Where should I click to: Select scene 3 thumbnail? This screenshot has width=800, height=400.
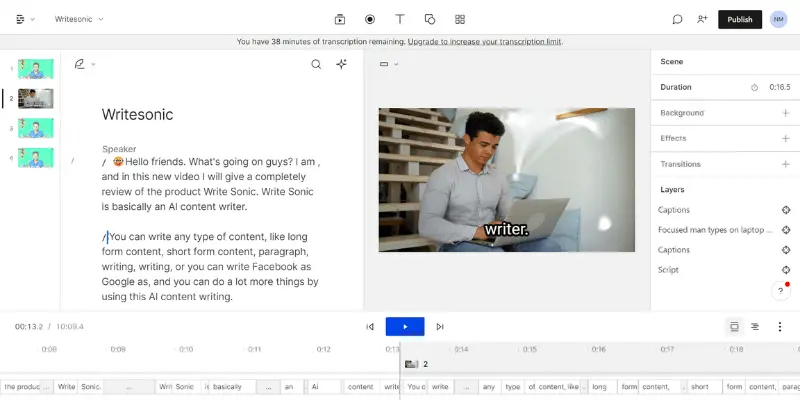pos(36,128)
